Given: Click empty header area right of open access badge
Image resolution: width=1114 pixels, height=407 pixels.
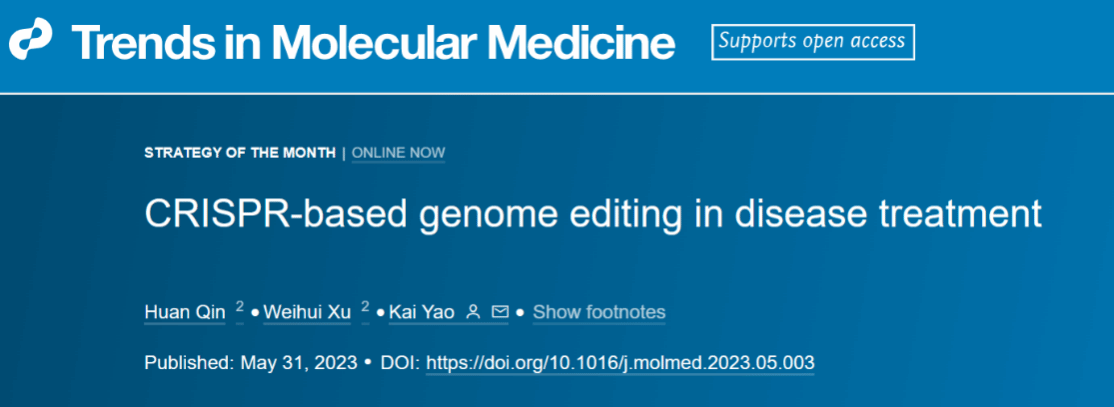Looking at the screenshot, I should (1010, 42).
